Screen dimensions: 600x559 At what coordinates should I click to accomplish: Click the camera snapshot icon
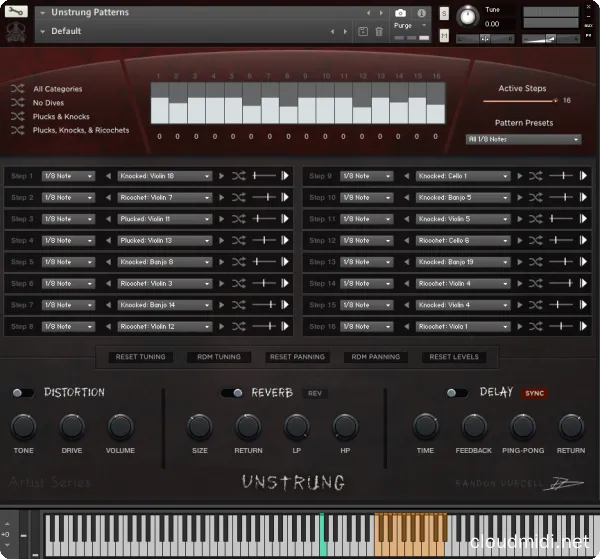tap(400, 13)
